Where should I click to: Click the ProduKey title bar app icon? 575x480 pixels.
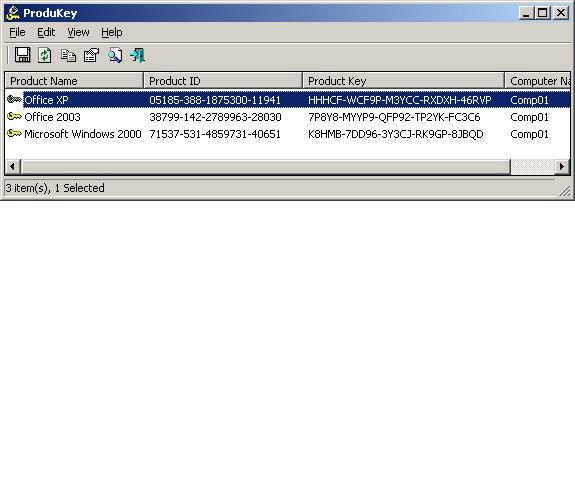pos(13,13)
